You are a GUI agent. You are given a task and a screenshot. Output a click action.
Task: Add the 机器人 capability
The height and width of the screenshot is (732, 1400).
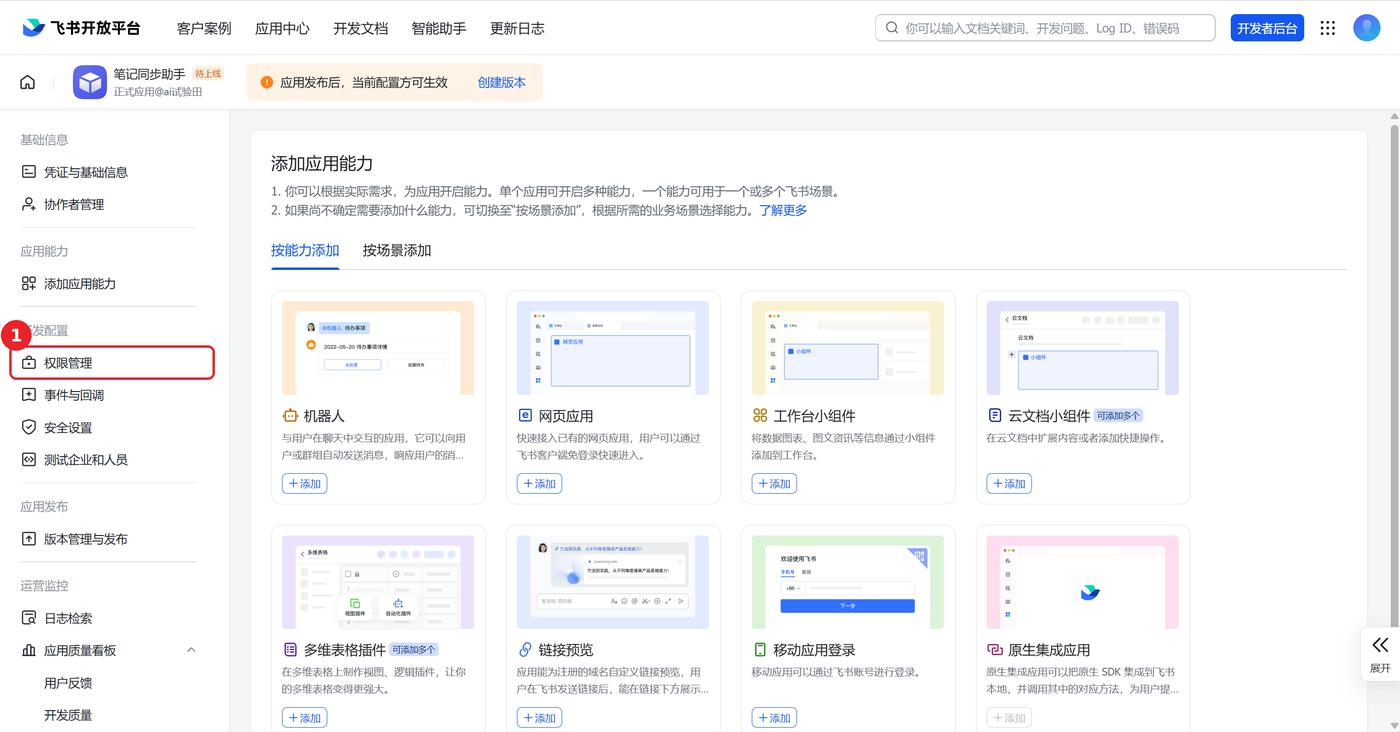tap(304, 483)
